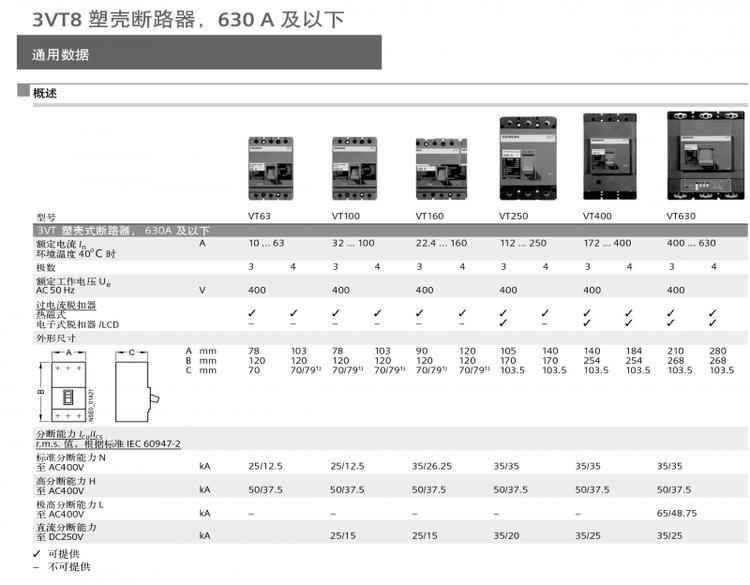Select the 'VT630' model label
The width and height of the screenshot is (750, 585).
(x=681, y=216)
